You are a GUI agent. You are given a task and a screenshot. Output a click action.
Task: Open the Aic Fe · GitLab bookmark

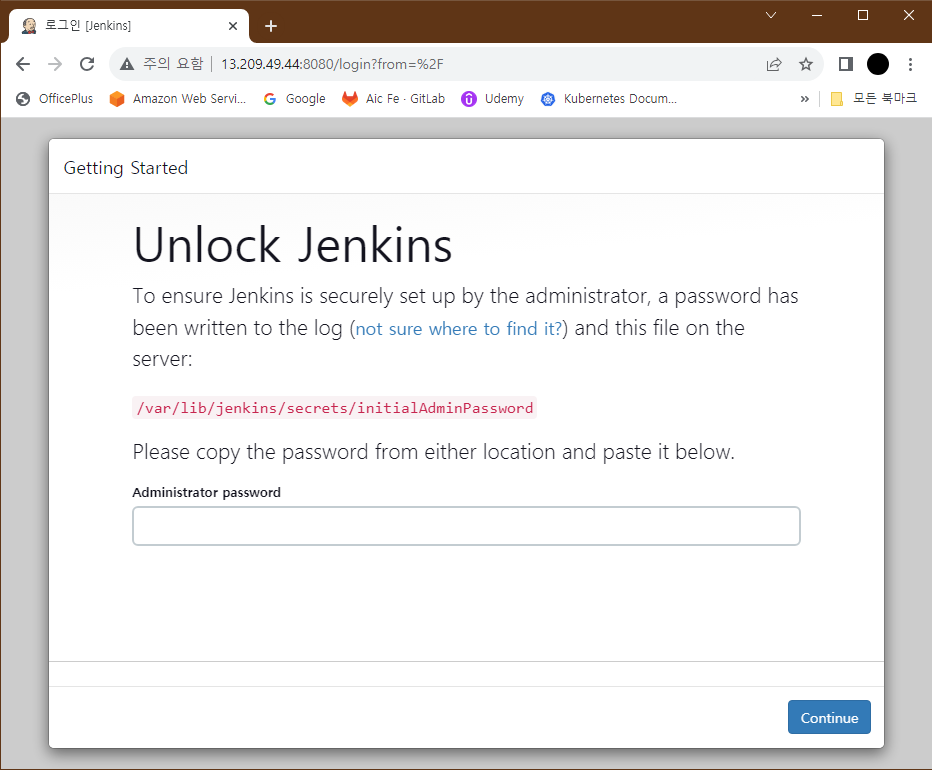(x=393, y=99)
